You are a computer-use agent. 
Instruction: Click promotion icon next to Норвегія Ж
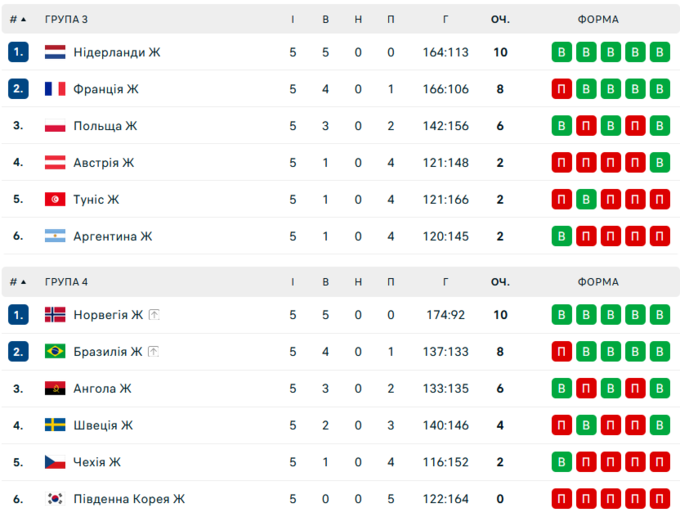154,315
